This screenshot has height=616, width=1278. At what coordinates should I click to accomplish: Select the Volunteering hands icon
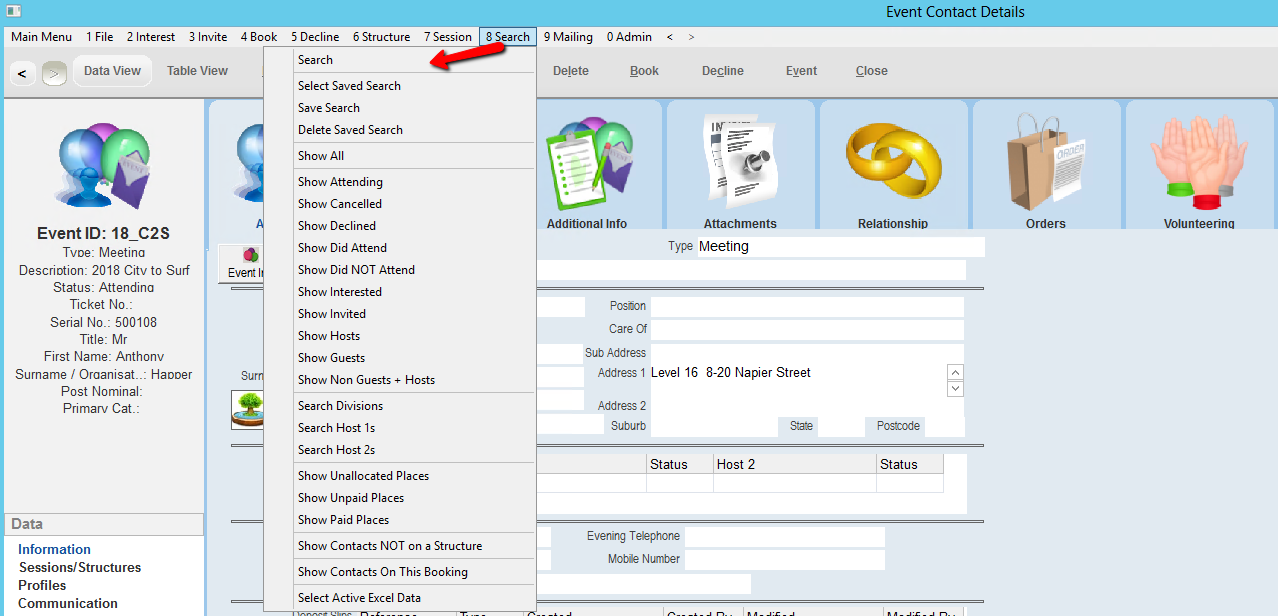1198,160
